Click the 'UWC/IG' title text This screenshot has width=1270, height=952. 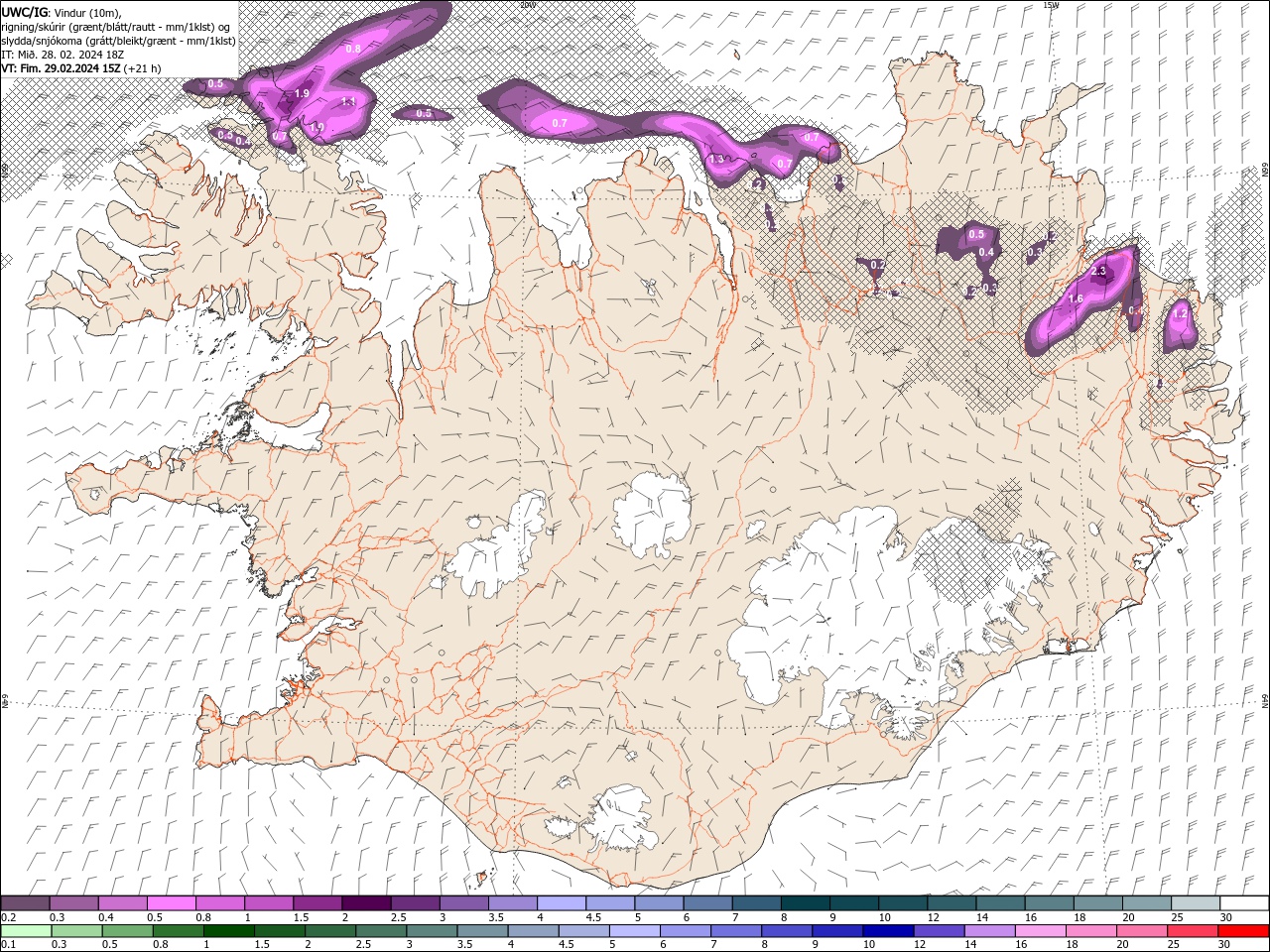click(x=24, y=12)
